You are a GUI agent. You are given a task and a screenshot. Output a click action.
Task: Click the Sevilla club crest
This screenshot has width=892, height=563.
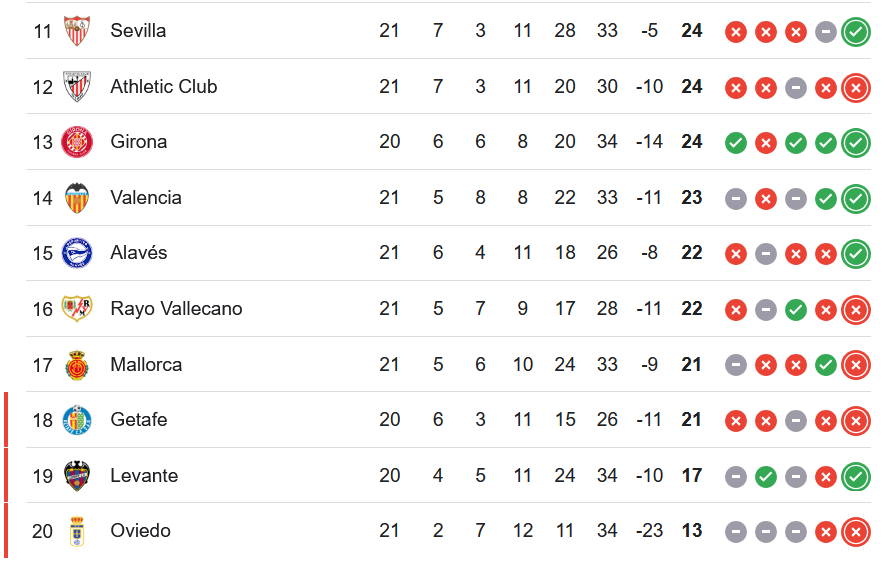click(x=77, y=31)
